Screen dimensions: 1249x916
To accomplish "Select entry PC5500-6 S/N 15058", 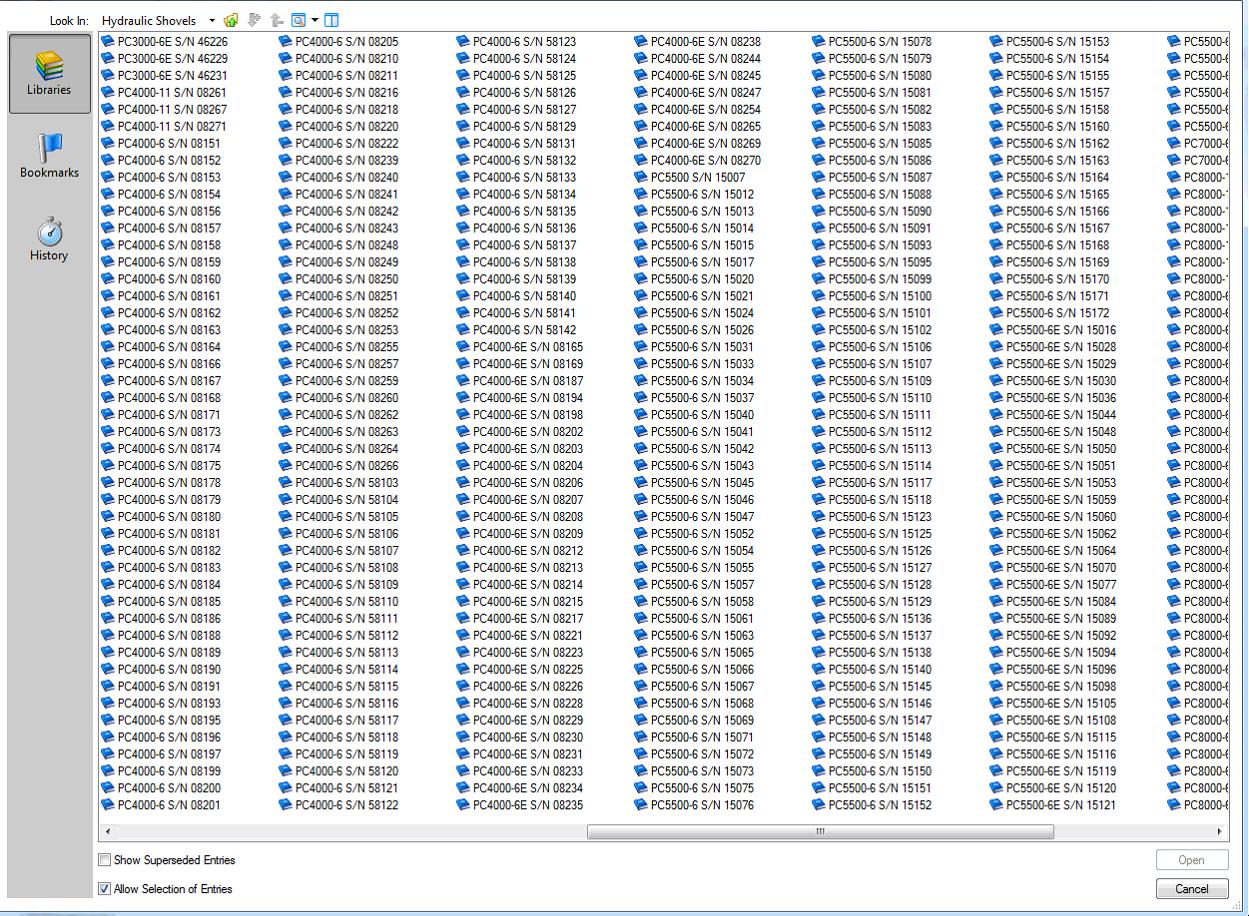I will tap(695, 602).
